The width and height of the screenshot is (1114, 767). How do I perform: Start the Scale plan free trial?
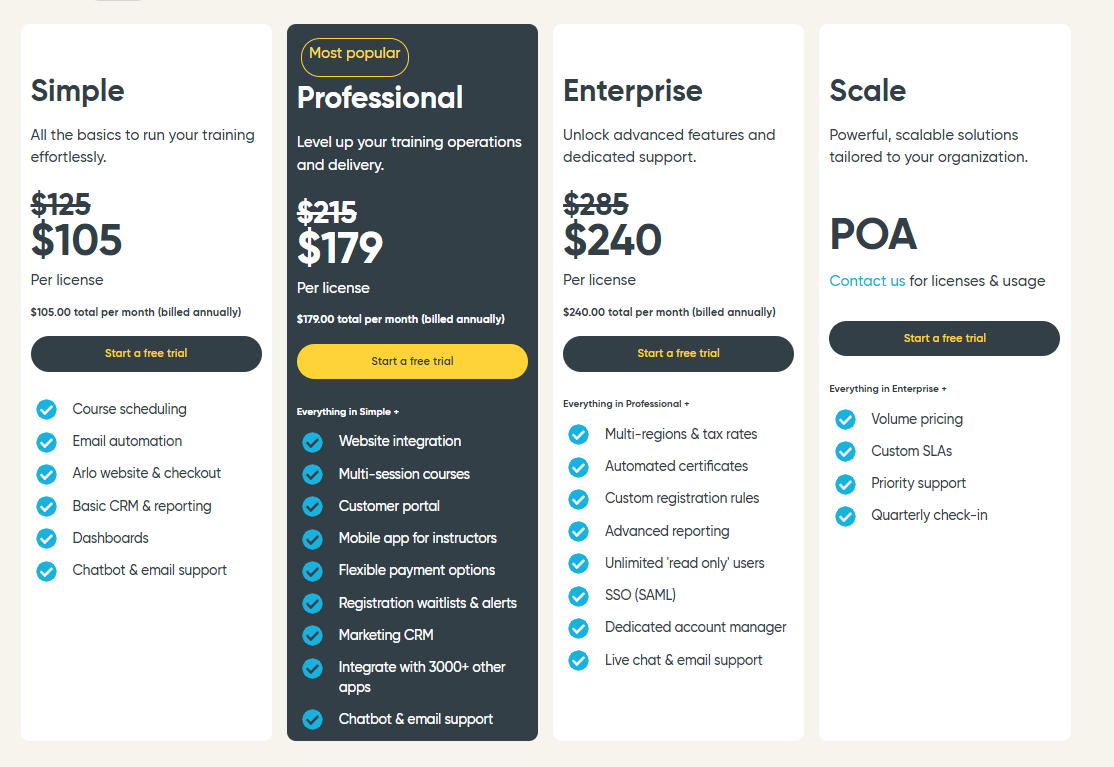point(944,338)
